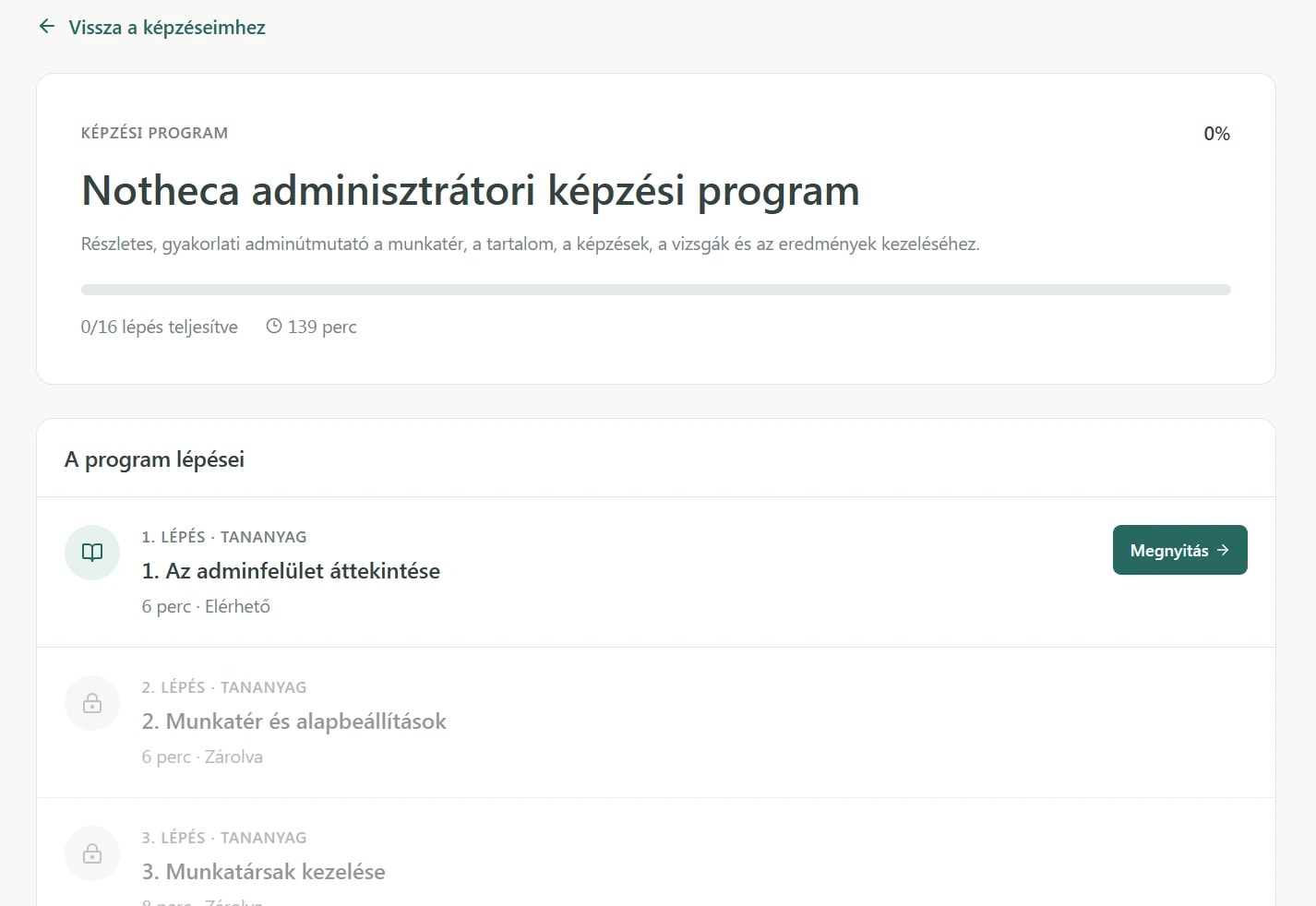The image size is (1316, 906).
Task: Click the '139 perc' duration text
Action: click(322, 327)
